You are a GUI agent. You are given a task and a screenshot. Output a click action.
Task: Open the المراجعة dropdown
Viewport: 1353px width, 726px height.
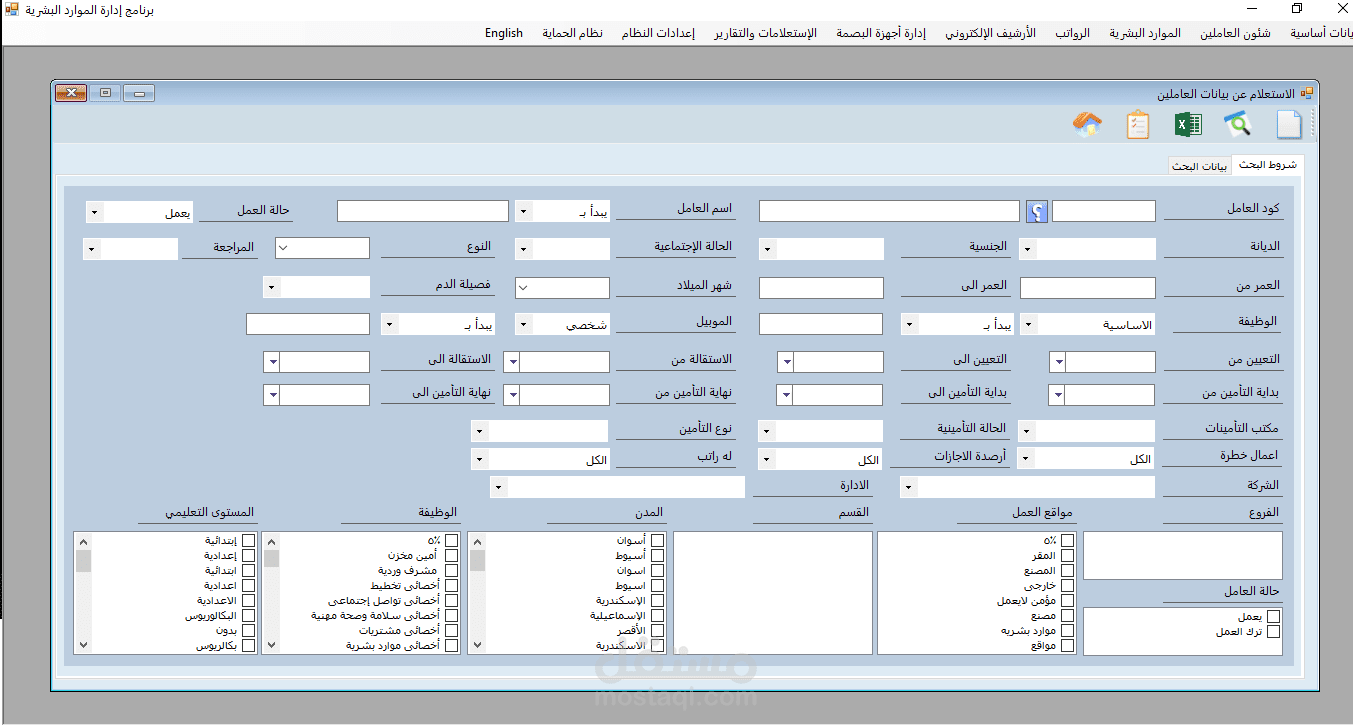click(91, 249)
